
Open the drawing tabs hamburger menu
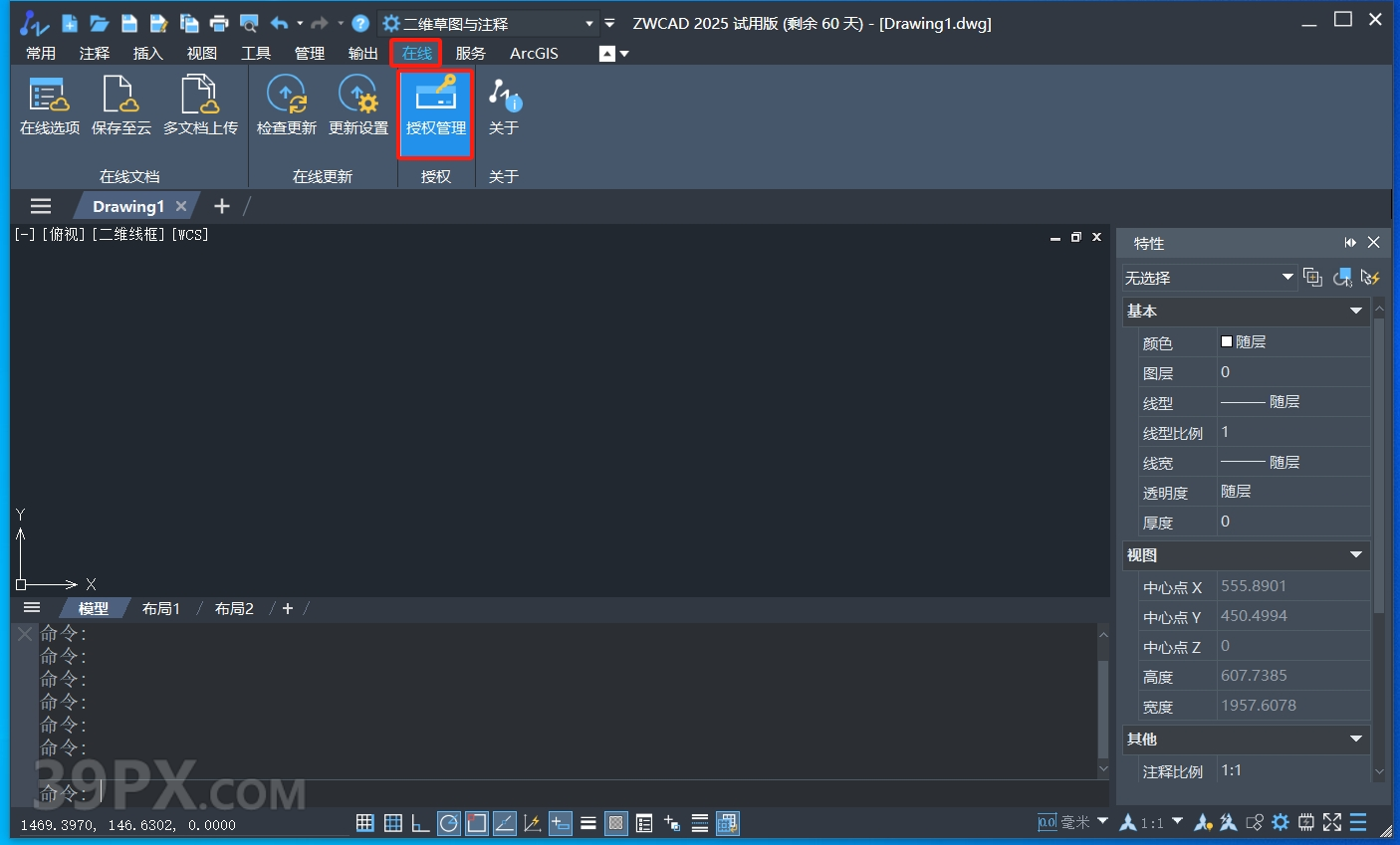pos(41,206)
